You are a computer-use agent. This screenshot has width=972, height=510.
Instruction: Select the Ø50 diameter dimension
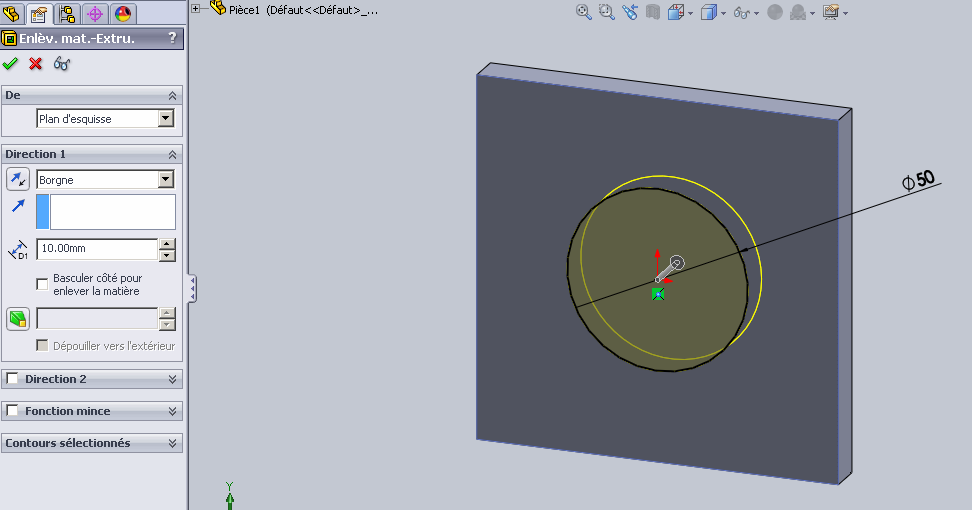click(x=918, y=180)
